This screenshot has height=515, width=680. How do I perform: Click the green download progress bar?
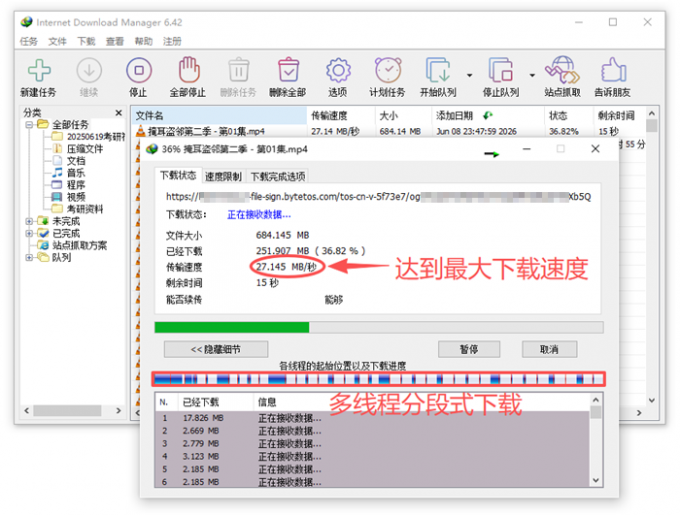coord(379,327)
